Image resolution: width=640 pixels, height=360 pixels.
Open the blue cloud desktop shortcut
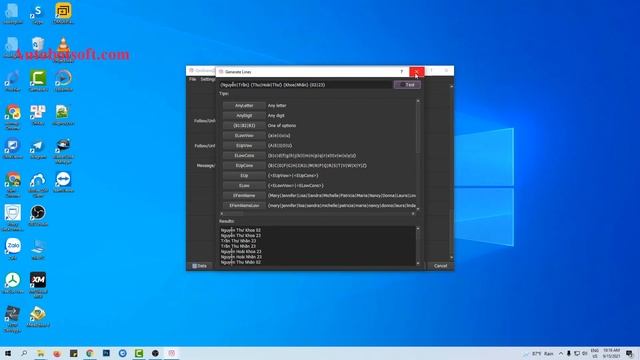coord(38,184)
